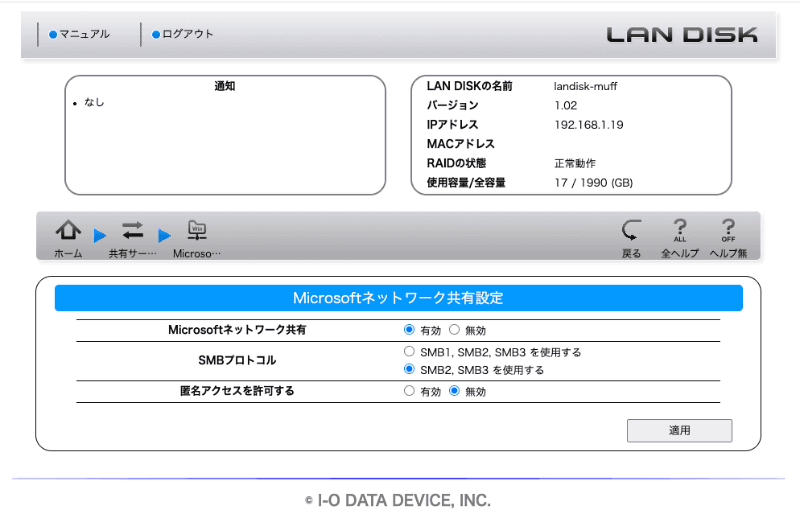Viewport: 800px width, 518px height.
Task: Enable Microsoftネットワーク共有 with 有効 radio
Action: point(409,330)
